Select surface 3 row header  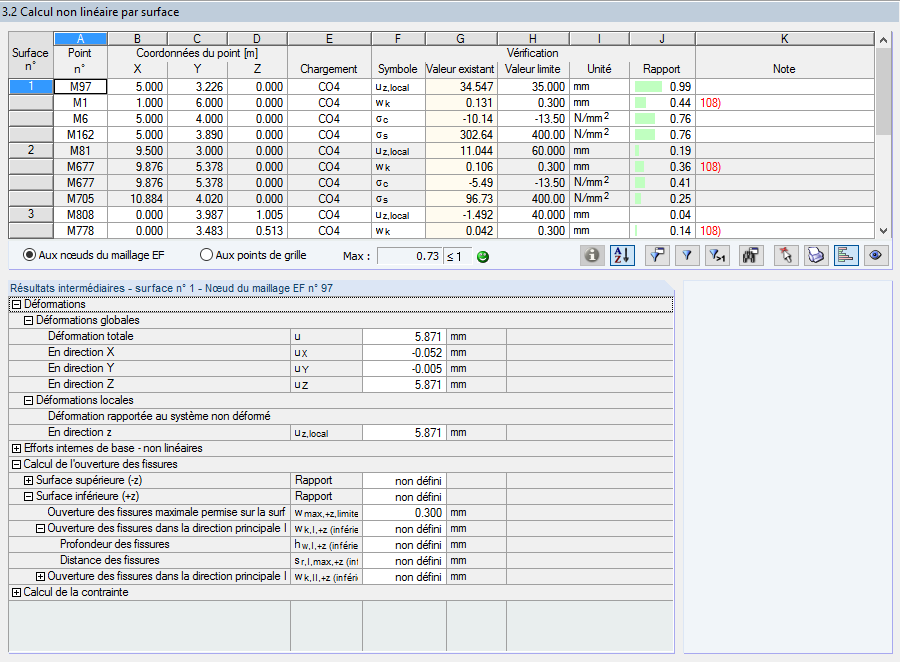[31, 215]
